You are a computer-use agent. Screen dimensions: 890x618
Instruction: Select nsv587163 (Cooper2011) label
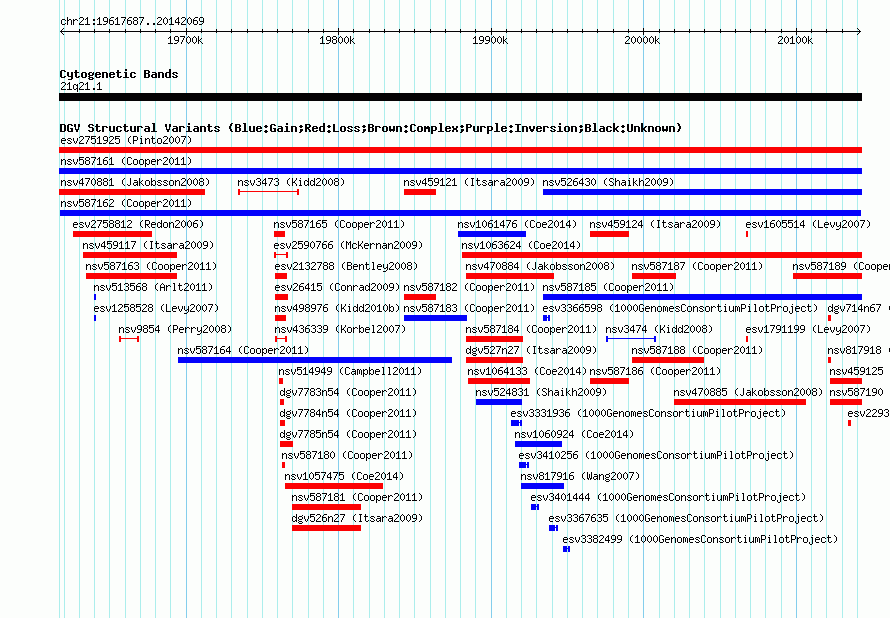click(x=151, y=266)
